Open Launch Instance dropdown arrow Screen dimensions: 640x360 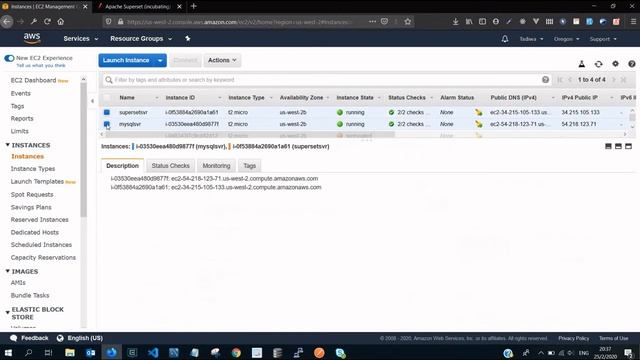click(x=160, y=60)
